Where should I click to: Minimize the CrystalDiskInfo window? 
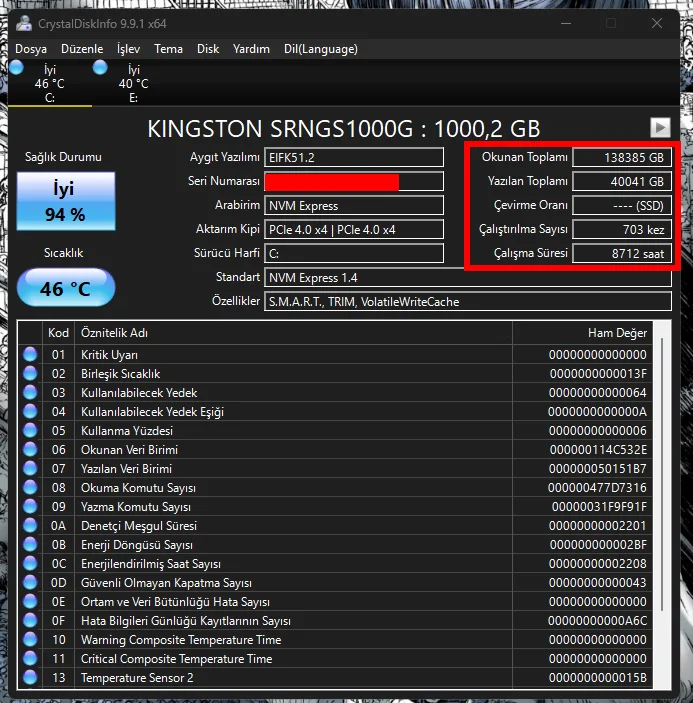566,23
